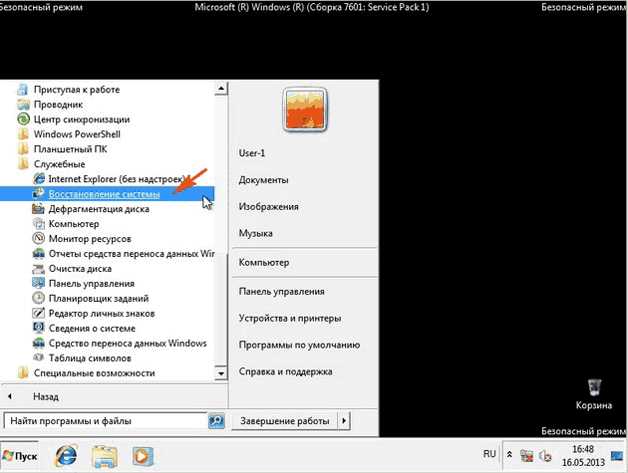Select Восстановление системы menu entry
The height and width of the screenshot is (473, 628).
(x=104, y=194)
